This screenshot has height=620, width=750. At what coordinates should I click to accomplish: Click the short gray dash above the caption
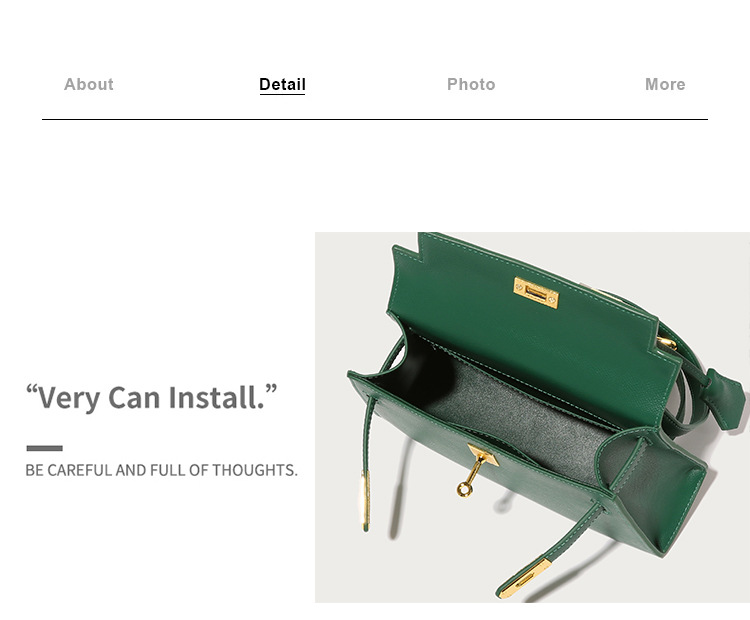tap(44, 448)
